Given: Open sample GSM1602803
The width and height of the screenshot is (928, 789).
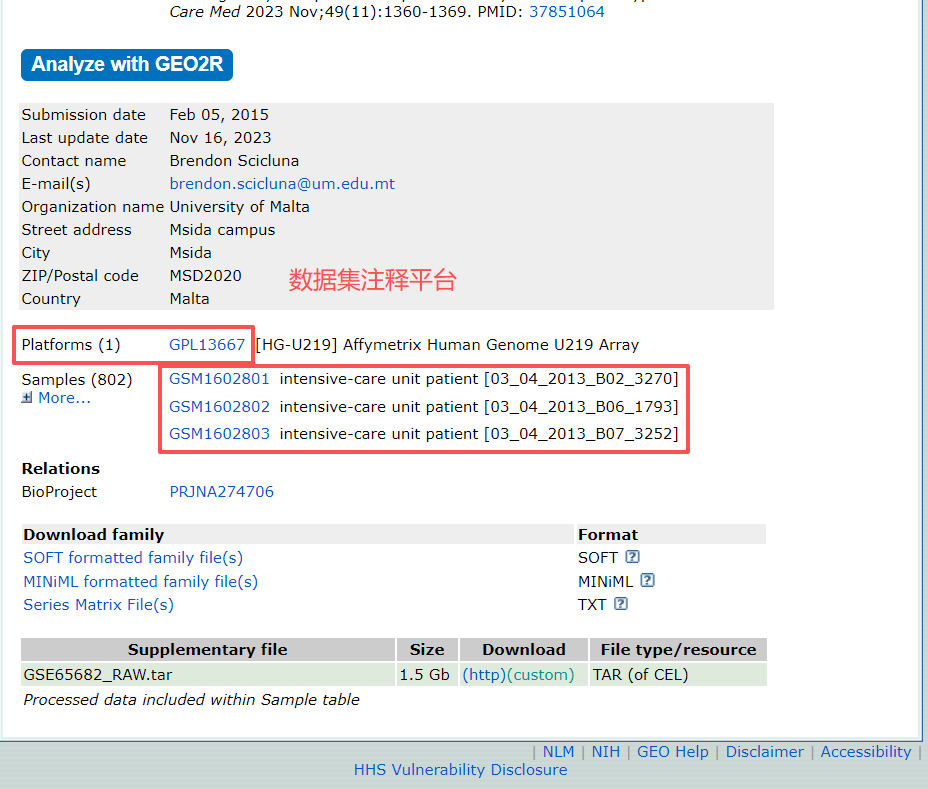Looking at the screenshot, I should pos(219,434).
